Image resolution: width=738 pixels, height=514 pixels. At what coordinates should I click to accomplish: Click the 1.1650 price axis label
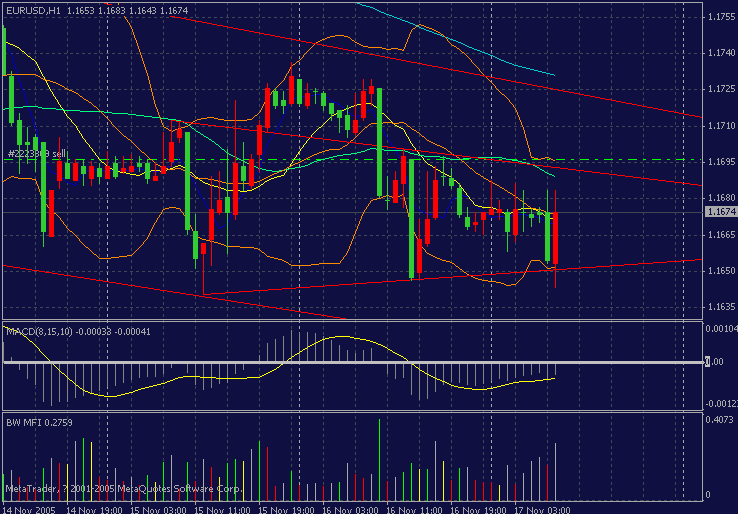coord(722,270)
